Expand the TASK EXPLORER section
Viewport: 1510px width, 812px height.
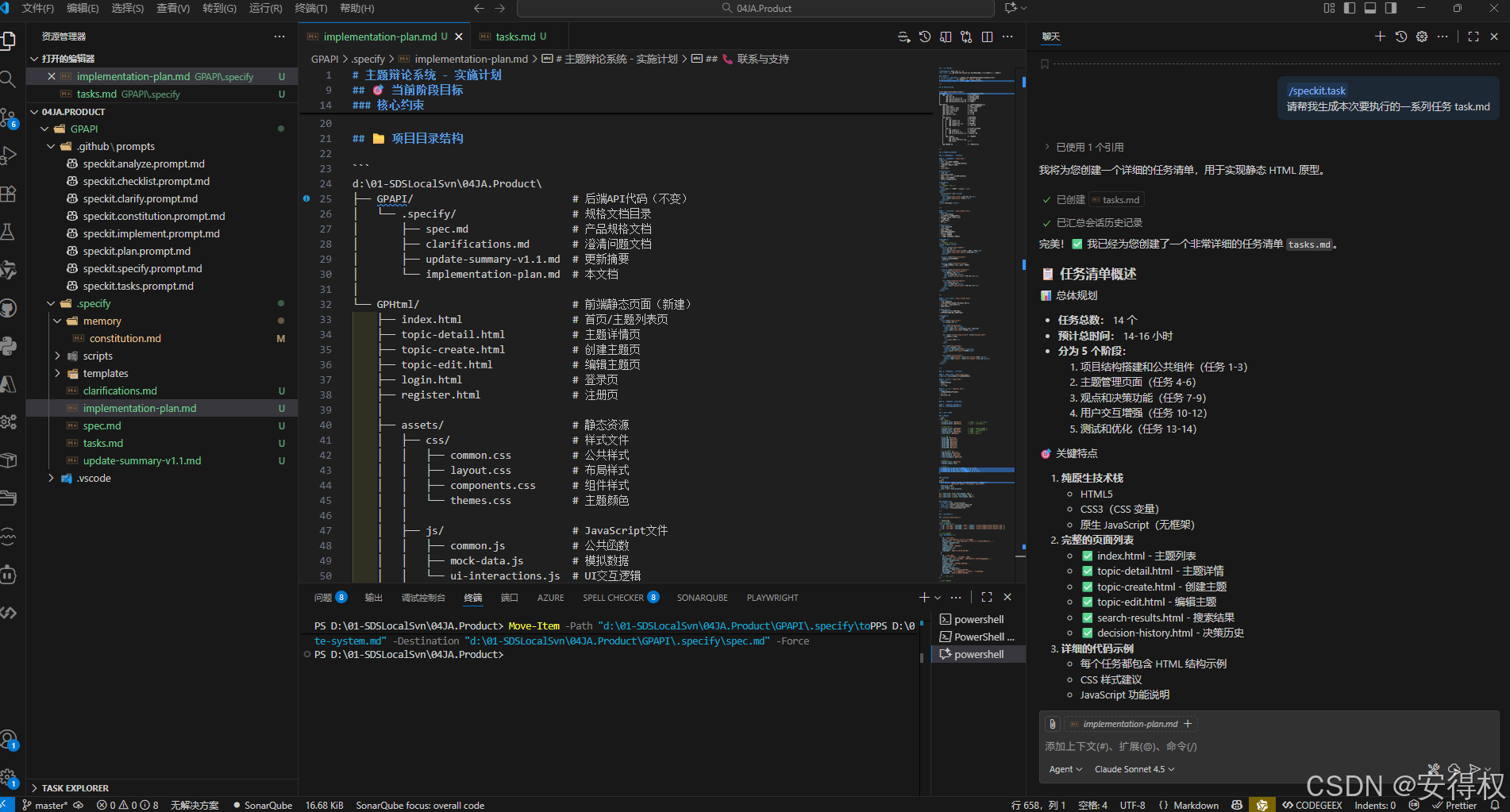75,788
